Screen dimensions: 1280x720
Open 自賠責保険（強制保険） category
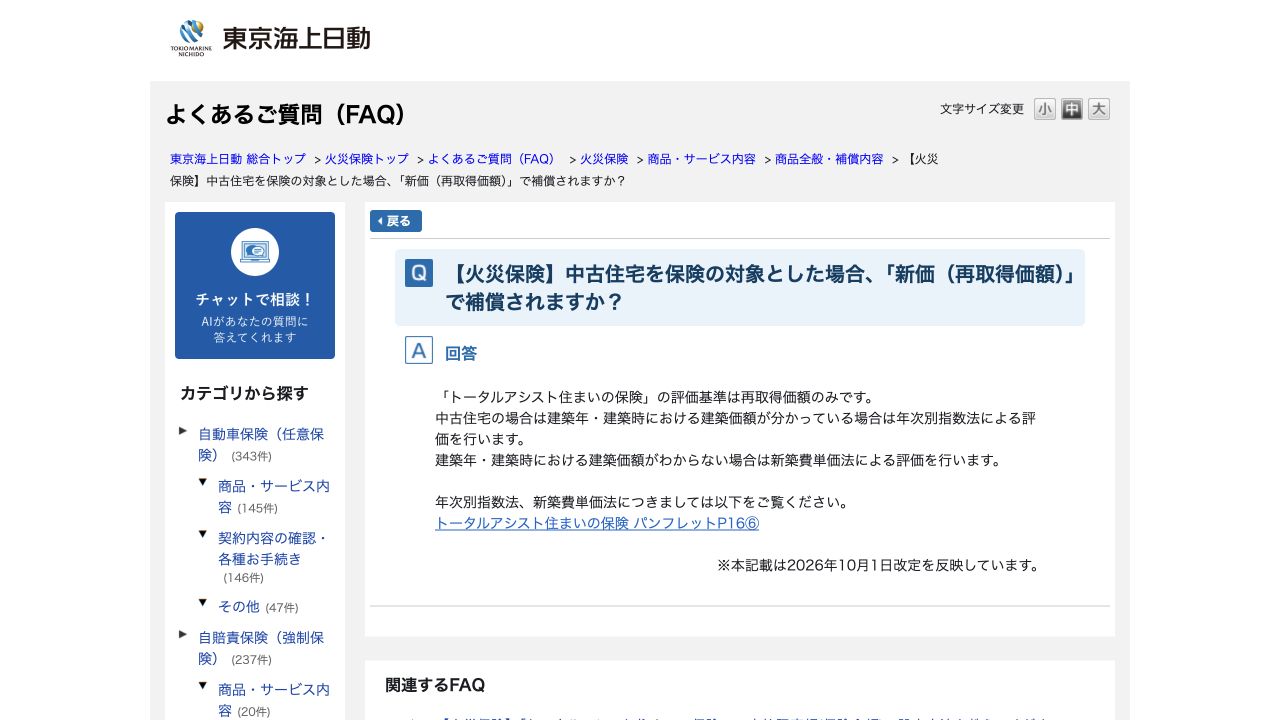click(261, 647)
